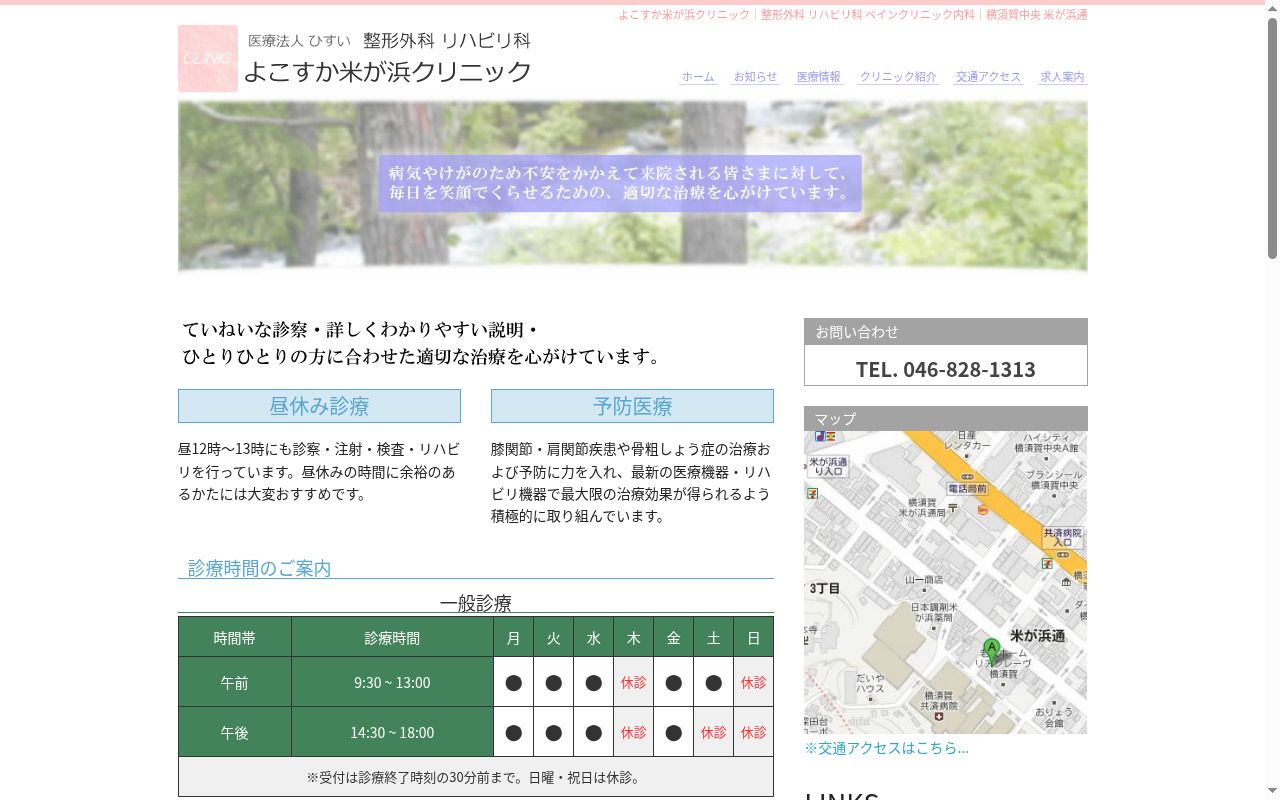The height and width of the screenshot is (800, 1280).
Task: Go to the お知らせ page
Action: pos(755,77)
